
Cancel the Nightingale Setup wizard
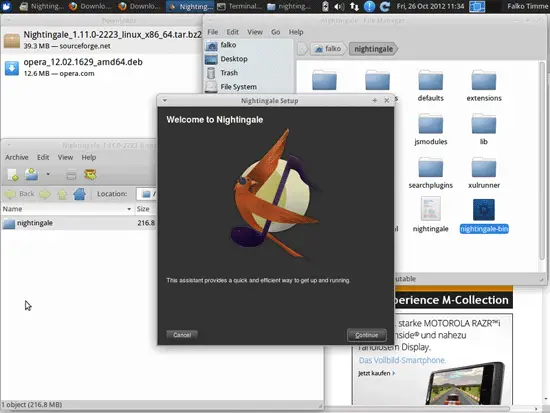pyautogui.click(x=182, y=335)
